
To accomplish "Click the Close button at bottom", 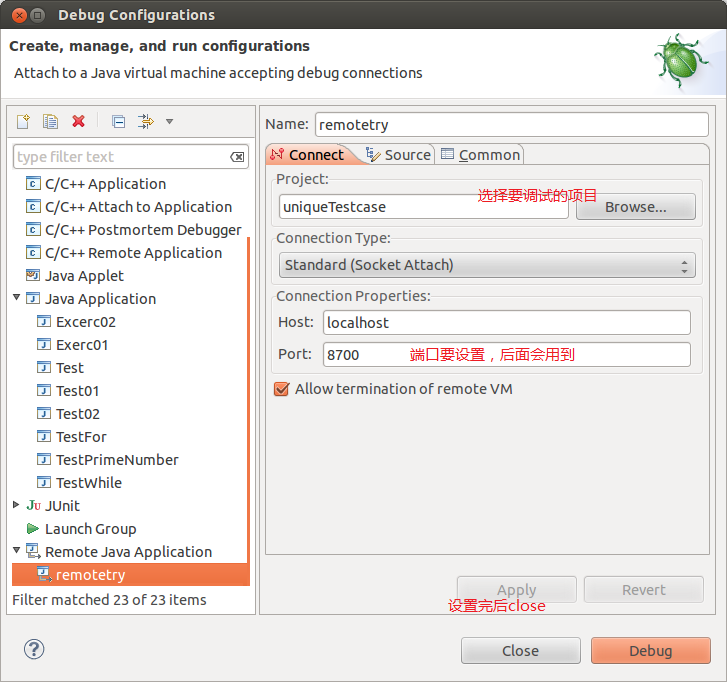I will pos(521,651).
